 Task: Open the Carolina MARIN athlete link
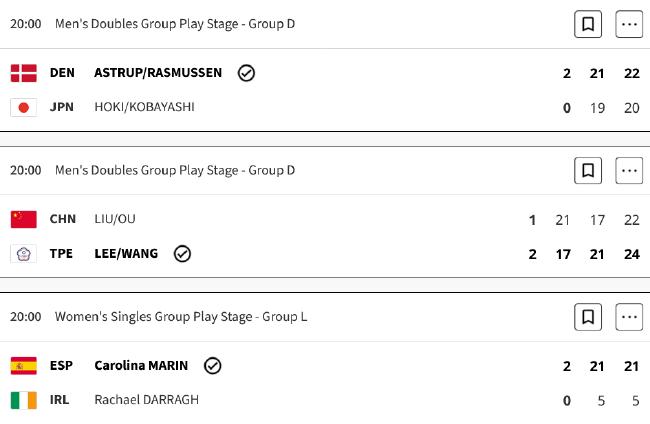(141, 366)
